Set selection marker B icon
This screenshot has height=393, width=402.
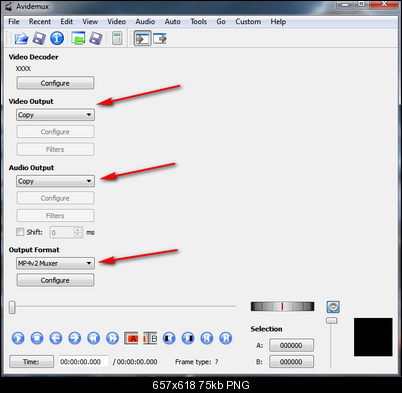150,338
